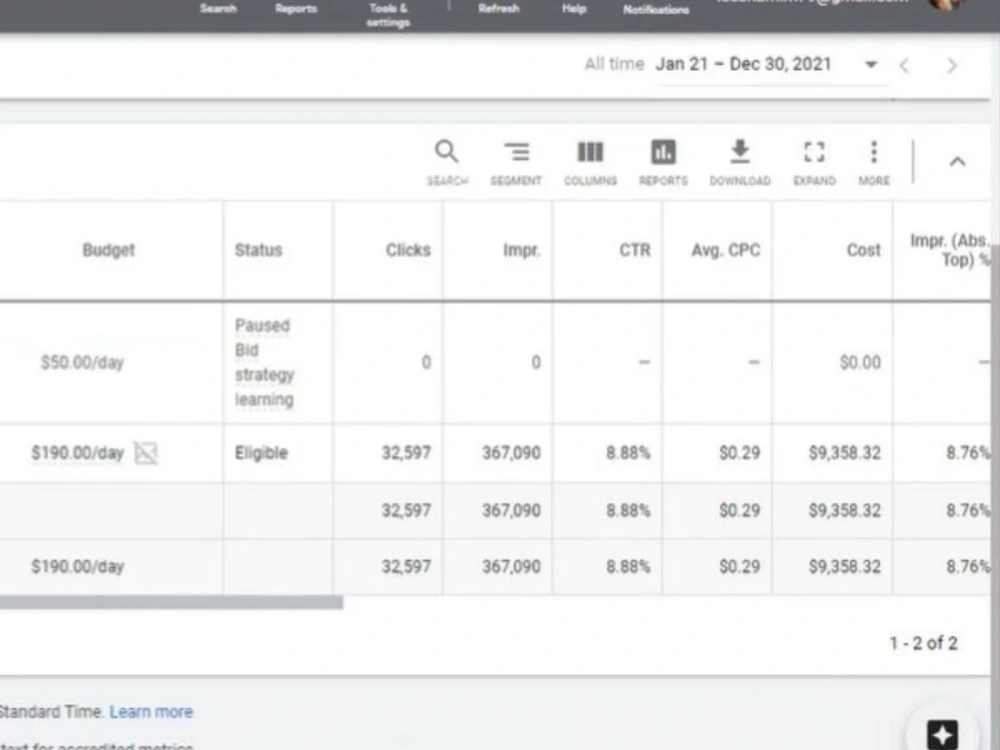This screenshot has height=750, width=1000.
Task: Click Refresh in the top bar
Action: 499,9
